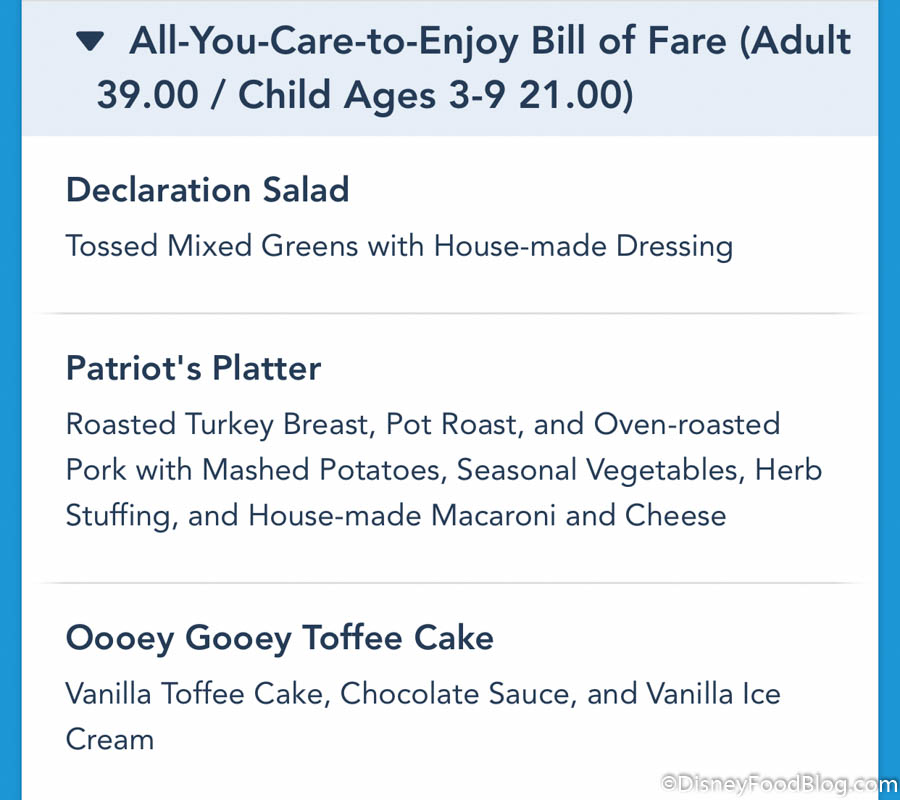Collapse the All-You-Care-to-Enjoy section triangle
Image resolution: width=900 pixels, height=800 pixels.
point(90,42)
